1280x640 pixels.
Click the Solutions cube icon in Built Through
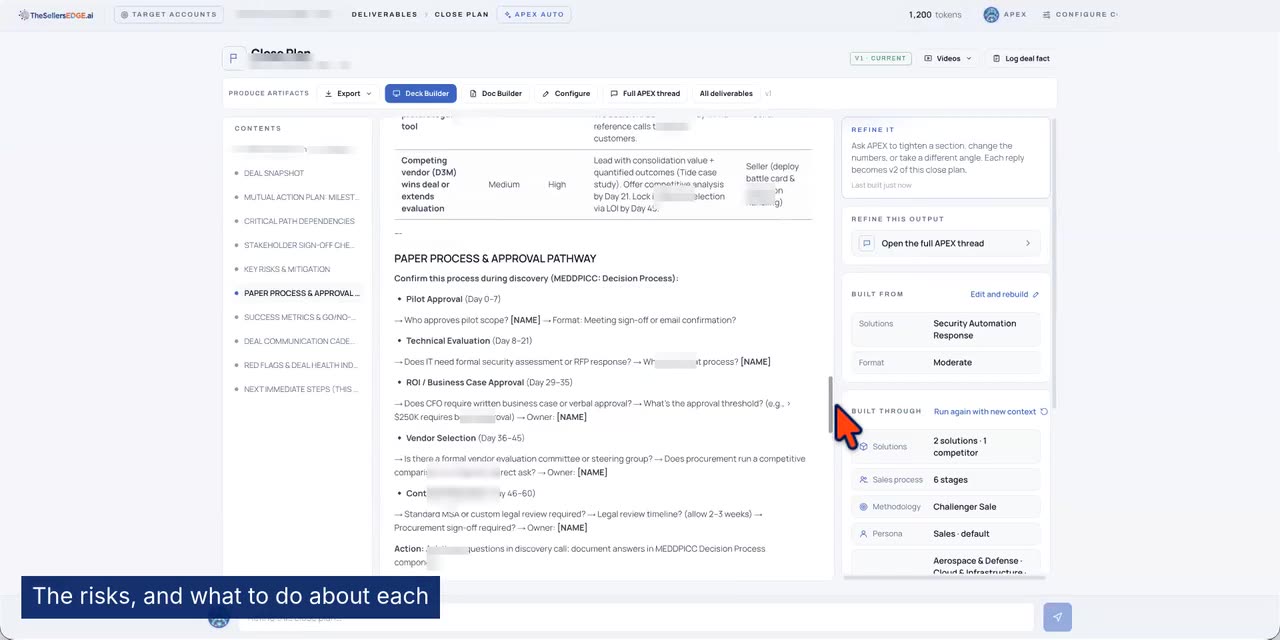(863, 447)
